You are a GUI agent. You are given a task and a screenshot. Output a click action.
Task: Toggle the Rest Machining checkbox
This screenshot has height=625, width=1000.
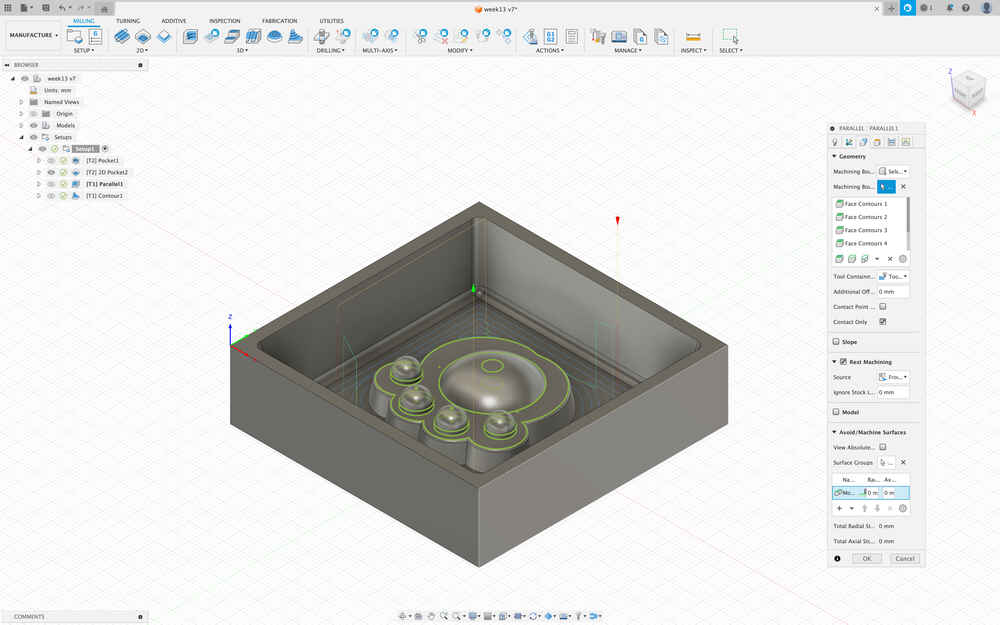pyautogui.click(x=843, y=362)
